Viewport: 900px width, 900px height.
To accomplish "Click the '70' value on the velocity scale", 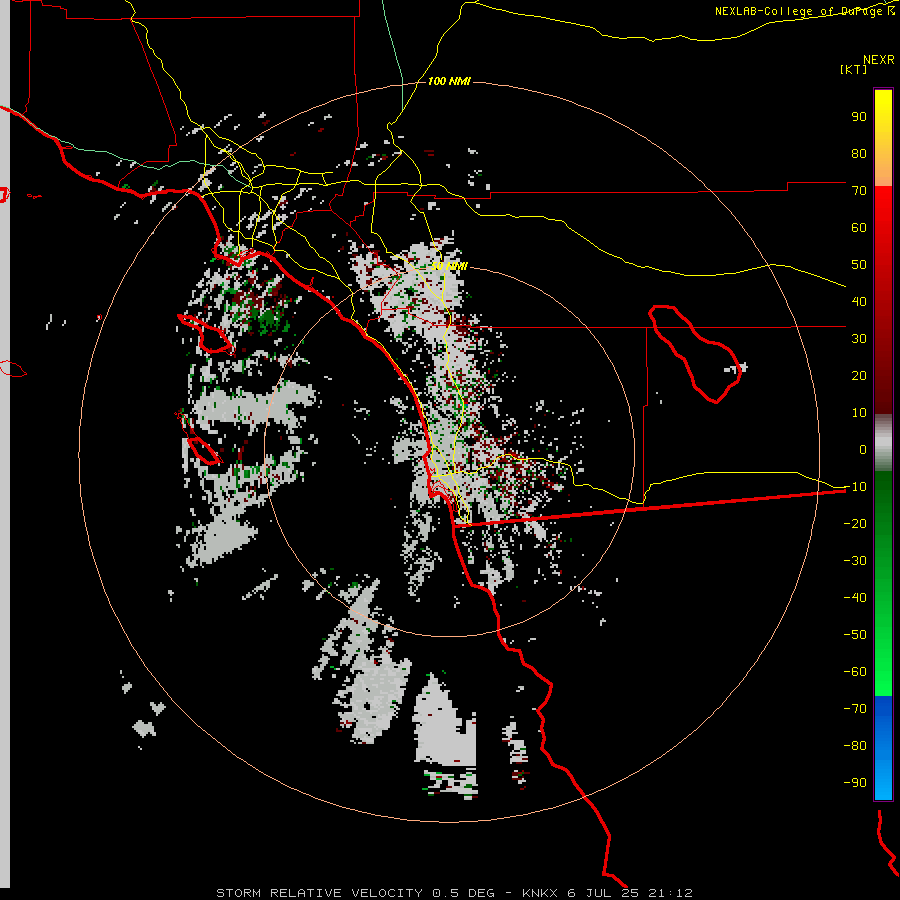I will (859, 191).
